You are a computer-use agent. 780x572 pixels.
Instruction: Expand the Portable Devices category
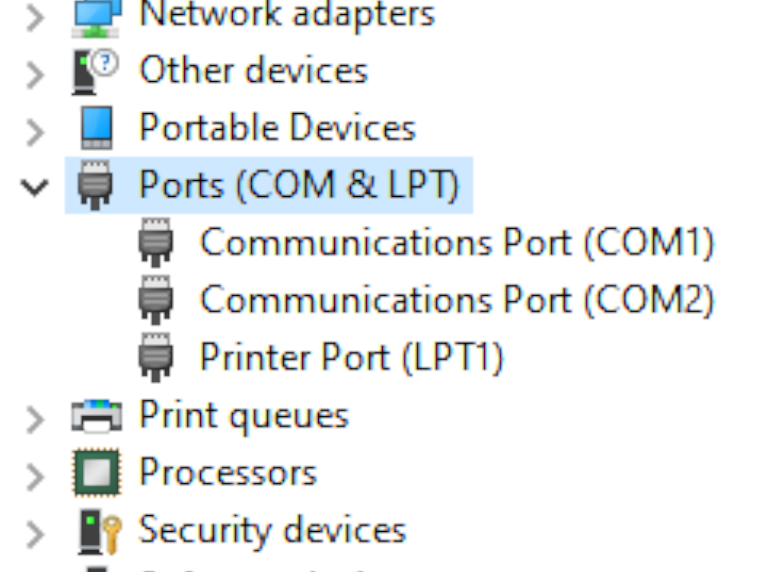pyautogui.click(x=35, y=132)
